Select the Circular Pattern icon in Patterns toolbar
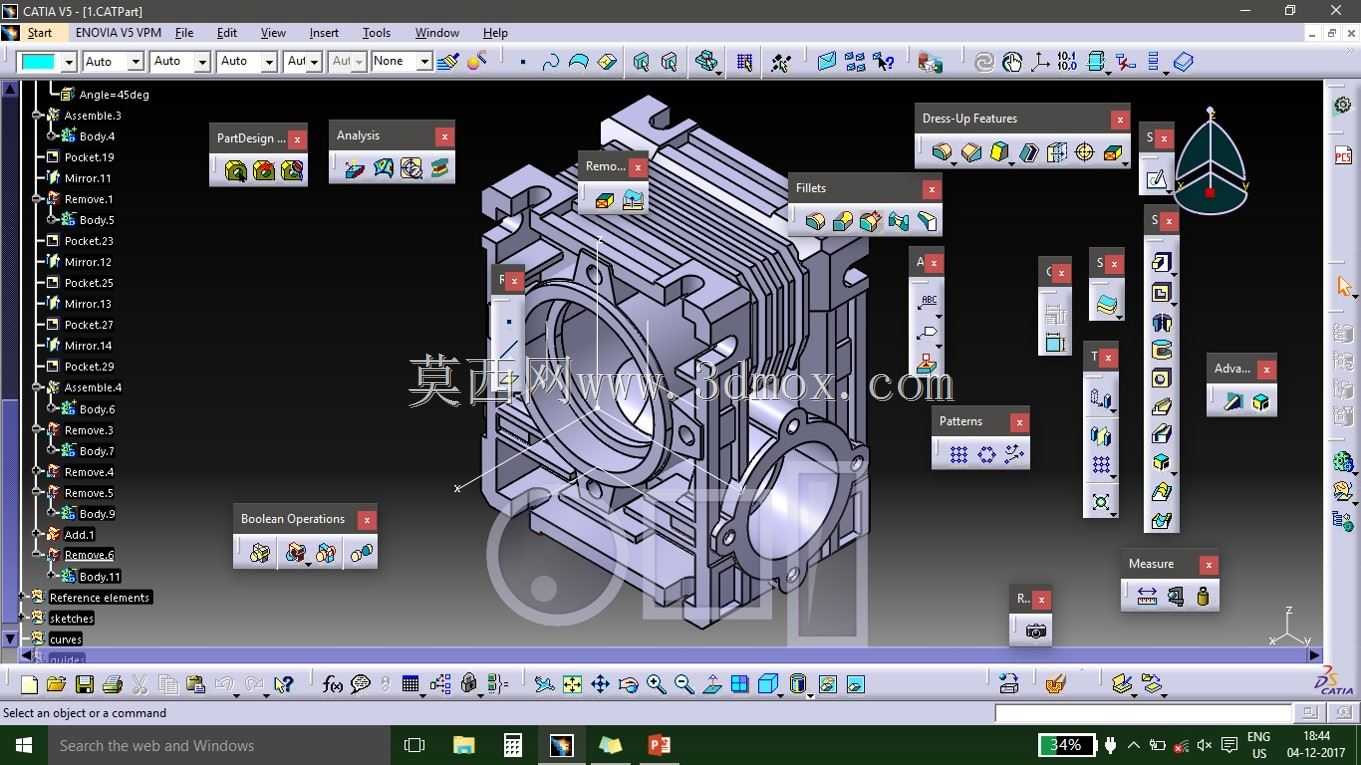This screenshot has height=765, width=1361. (x=986, y=455)
